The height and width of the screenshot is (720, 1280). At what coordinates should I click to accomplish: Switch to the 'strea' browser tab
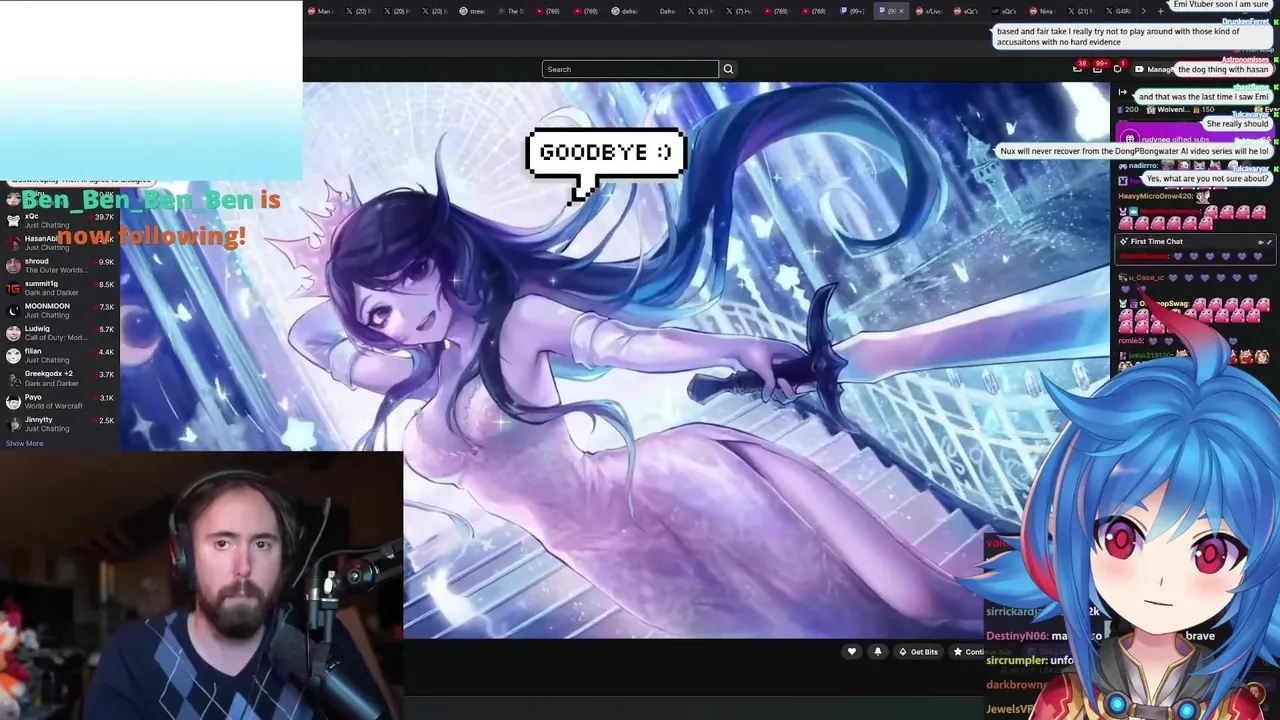pos(472,11)
